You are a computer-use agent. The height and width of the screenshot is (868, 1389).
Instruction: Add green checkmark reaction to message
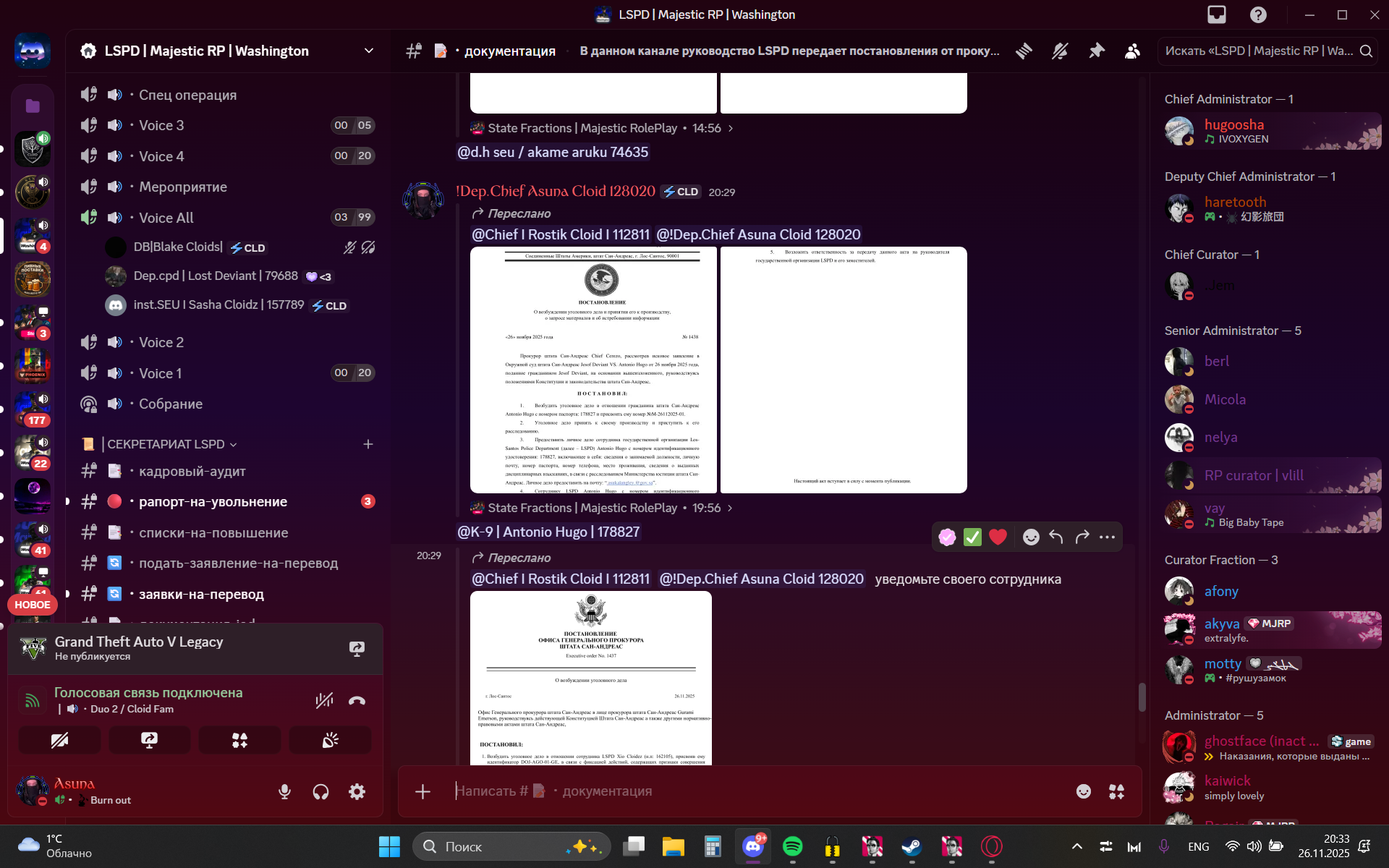(972, 537)
